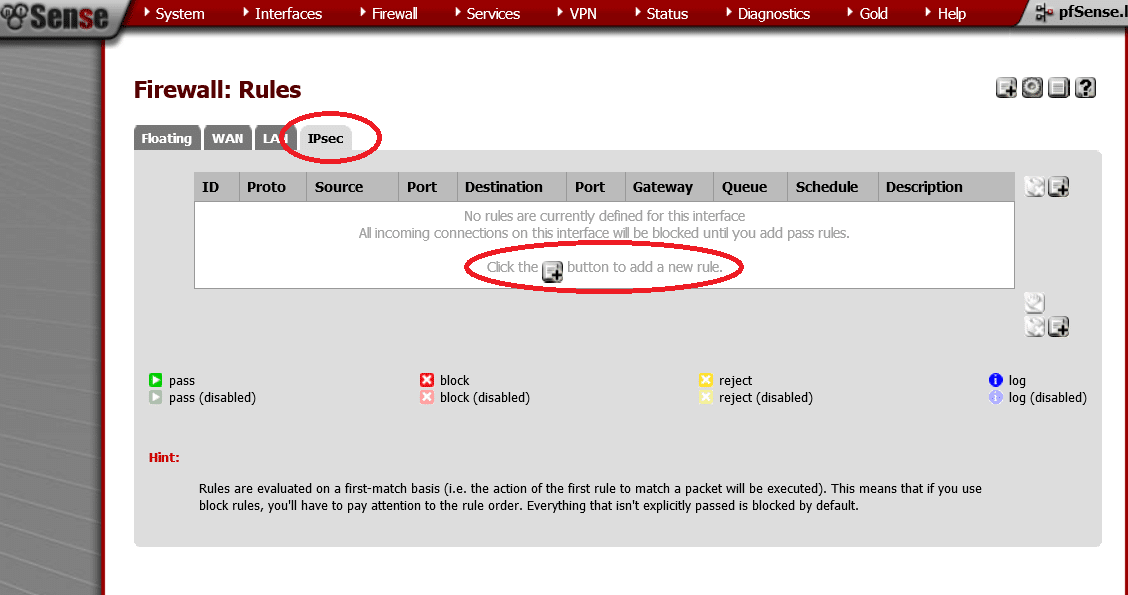Switch to the Floating rules tab

pyautogui.click(x=166, y=139)
